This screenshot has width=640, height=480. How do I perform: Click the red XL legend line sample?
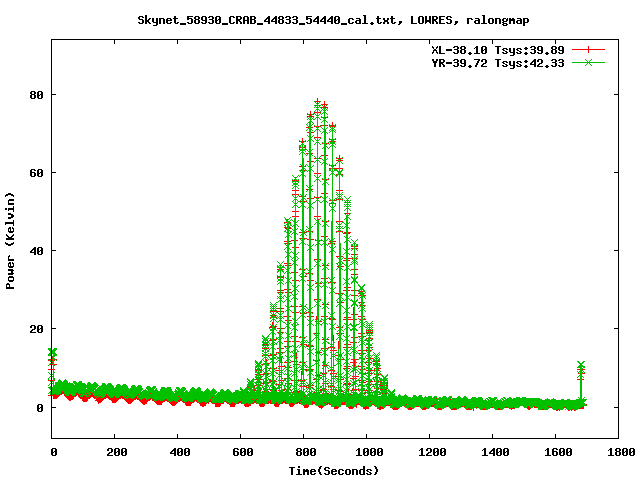(588, 50)
